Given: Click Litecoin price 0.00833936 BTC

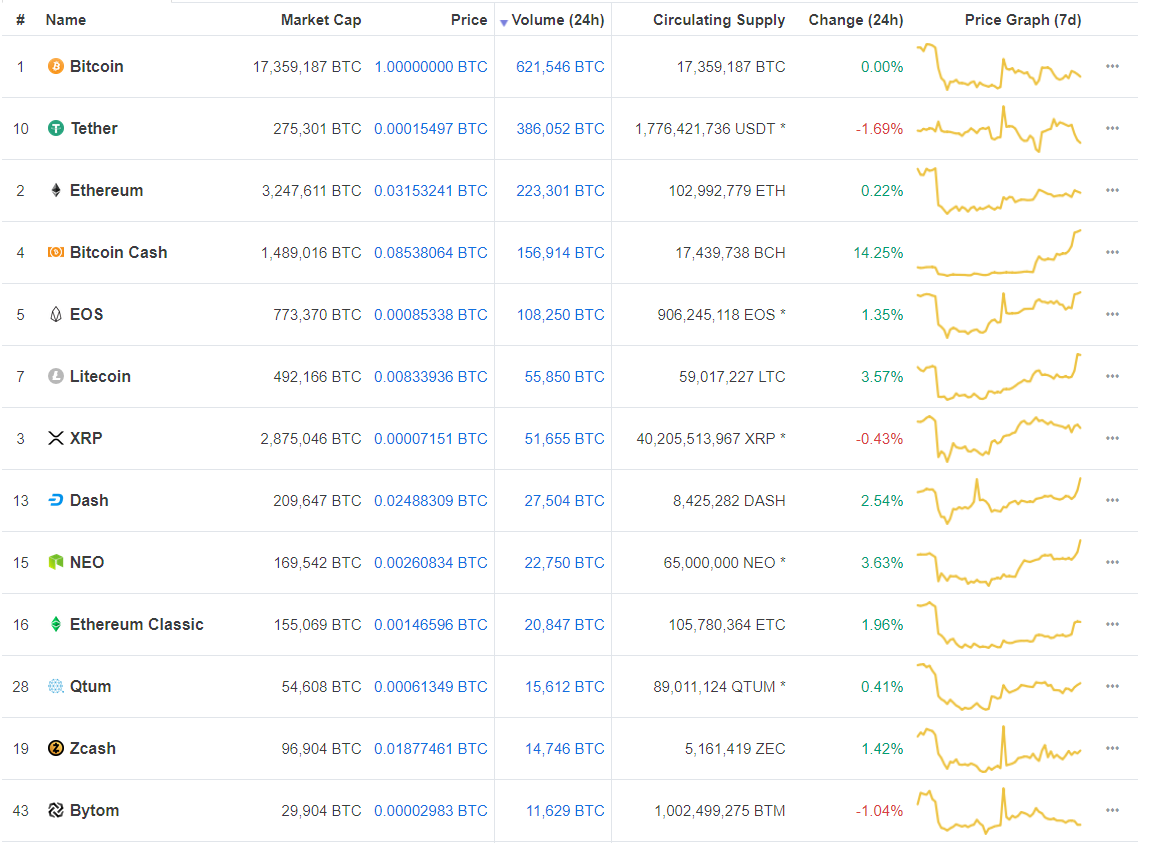Looking at the screenshot, I should pyautogui.click(x=431, y=377).
